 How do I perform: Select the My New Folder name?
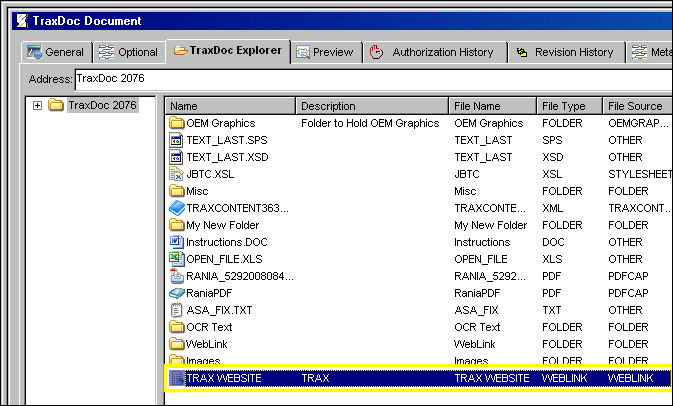coord(222,225)
